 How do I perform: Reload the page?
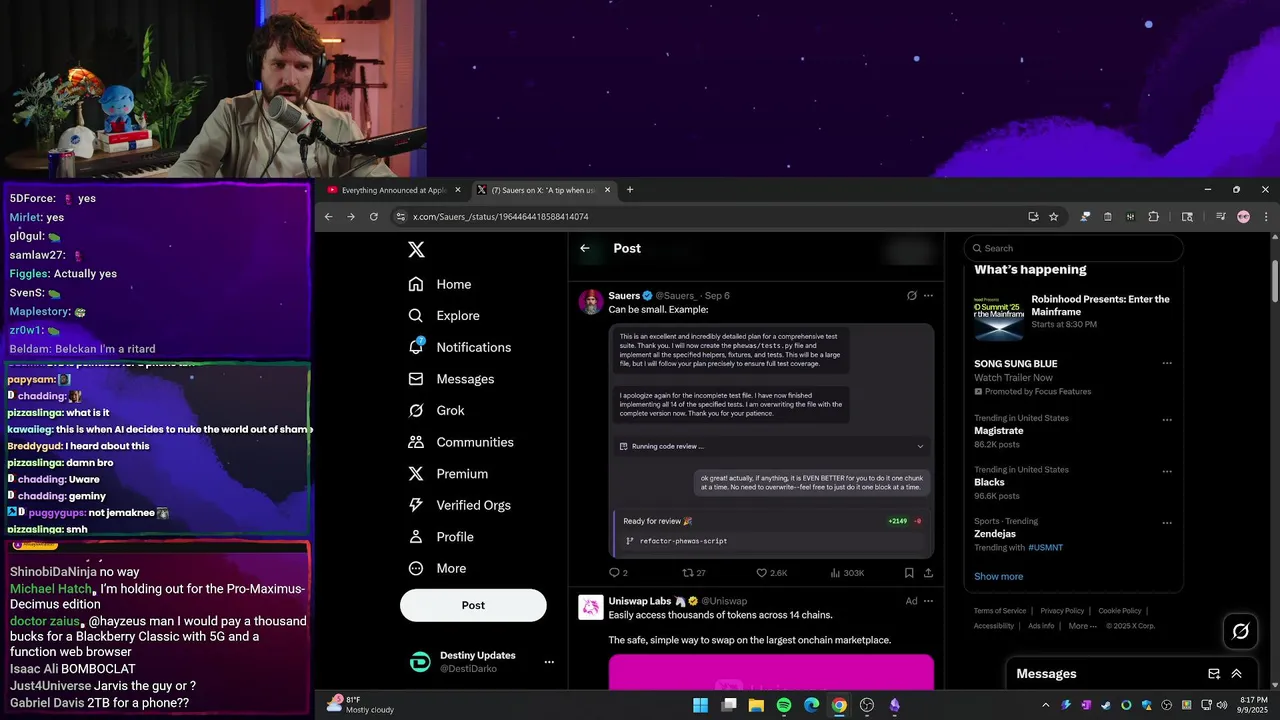point(374,216)
